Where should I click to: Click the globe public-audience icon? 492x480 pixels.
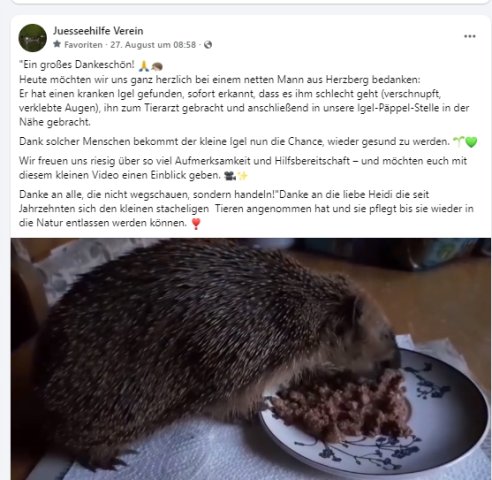coord(208,45)
